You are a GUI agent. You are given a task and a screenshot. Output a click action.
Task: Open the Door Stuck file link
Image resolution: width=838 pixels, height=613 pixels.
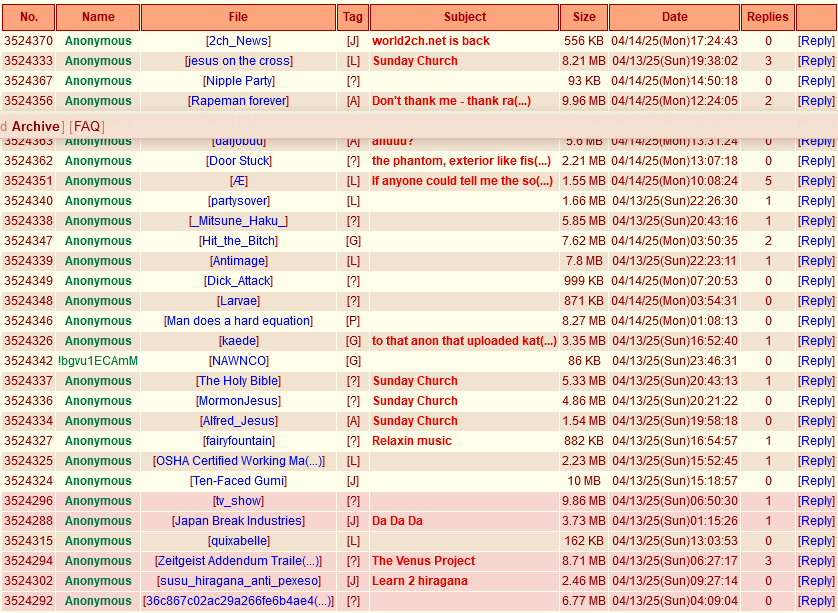[x=239, y=161]
